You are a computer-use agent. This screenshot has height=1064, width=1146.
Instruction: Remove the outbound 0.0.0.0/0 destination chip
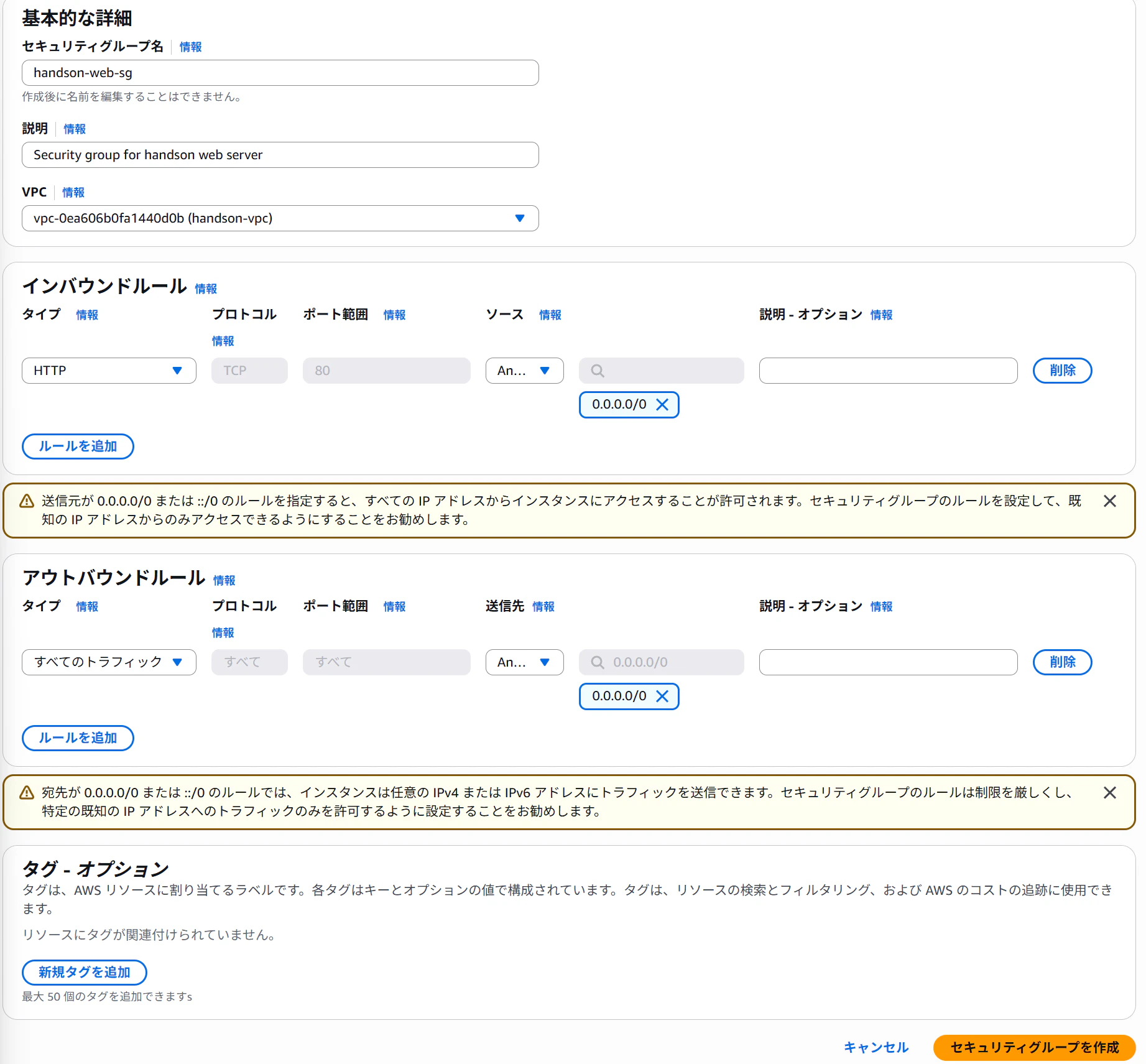tap(662, 696)
